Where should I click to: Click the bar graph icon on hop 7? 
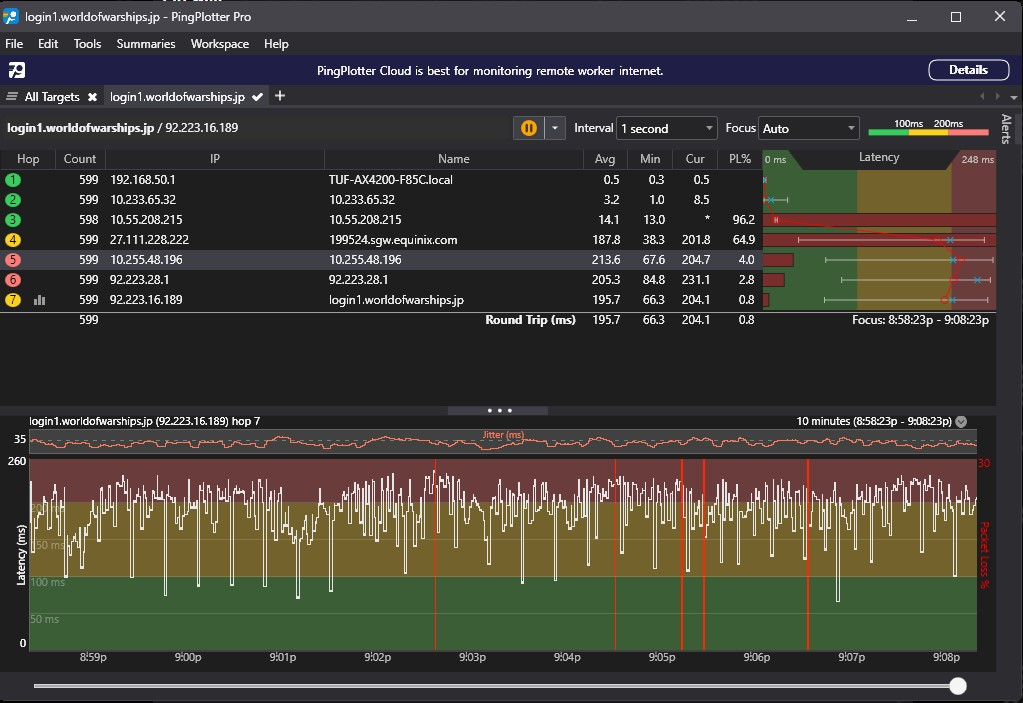40,300
